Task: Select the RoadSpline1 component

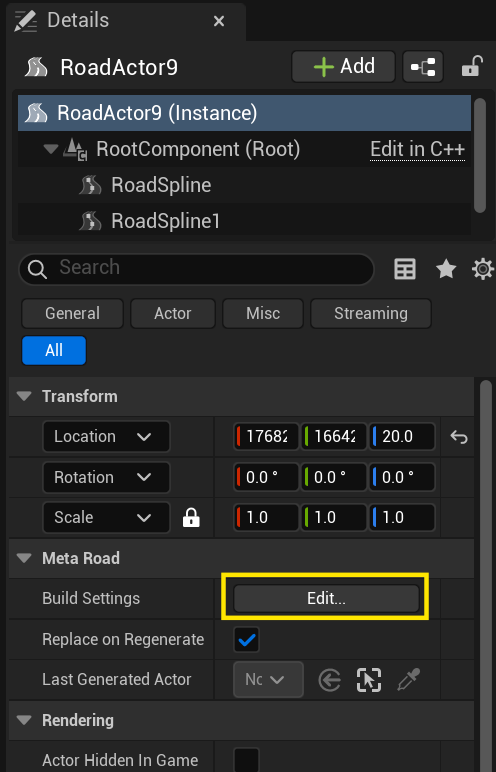Action: click(165, 221)
